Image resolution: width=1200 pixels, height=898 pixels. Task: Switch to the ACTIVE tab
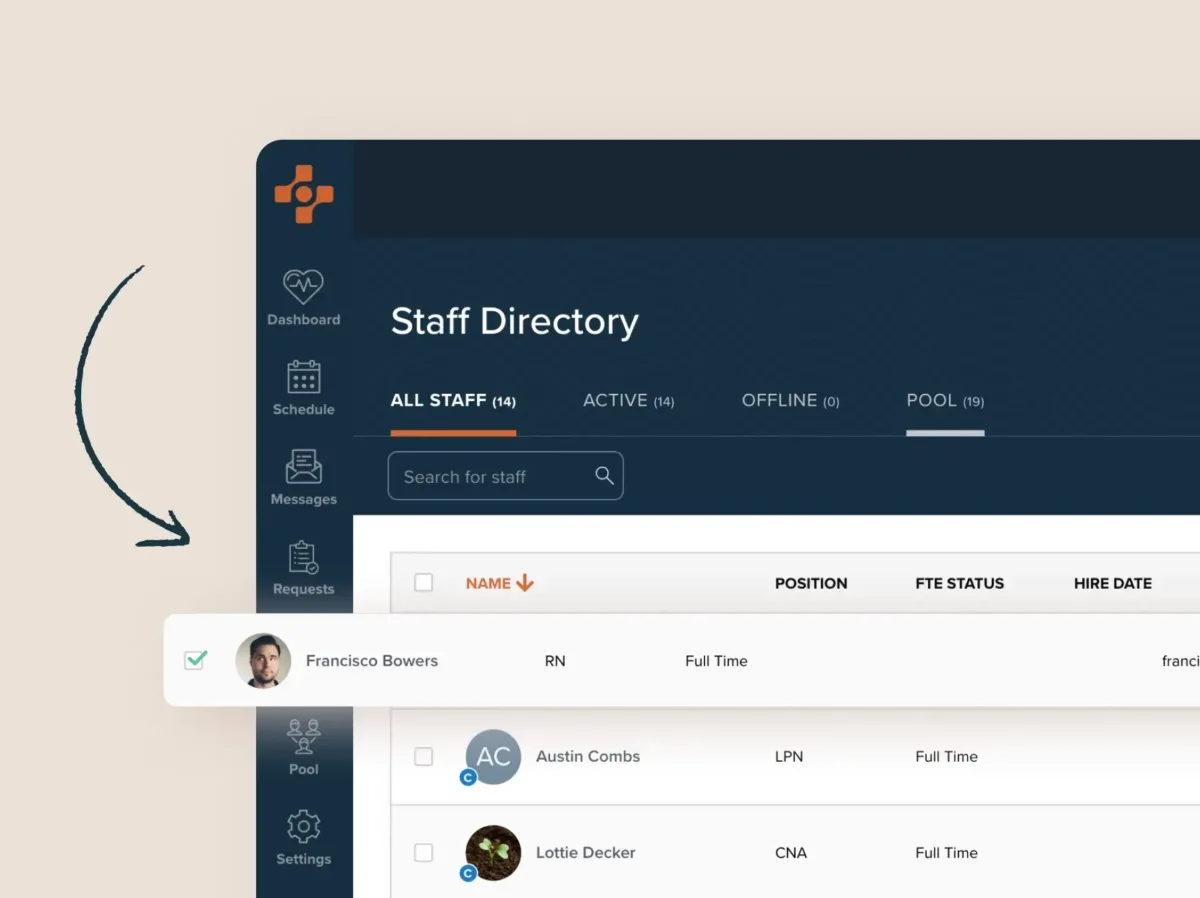[x=628, y=401]
